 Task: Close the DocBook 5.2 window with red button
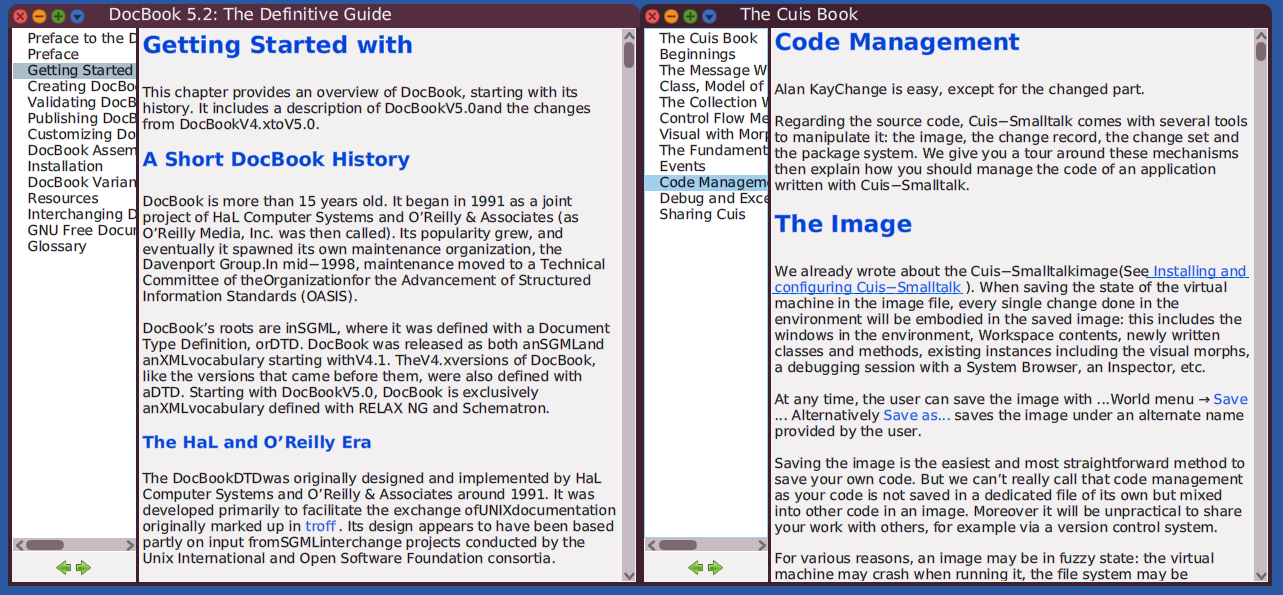pyautogui.click(x=20, y=16)
